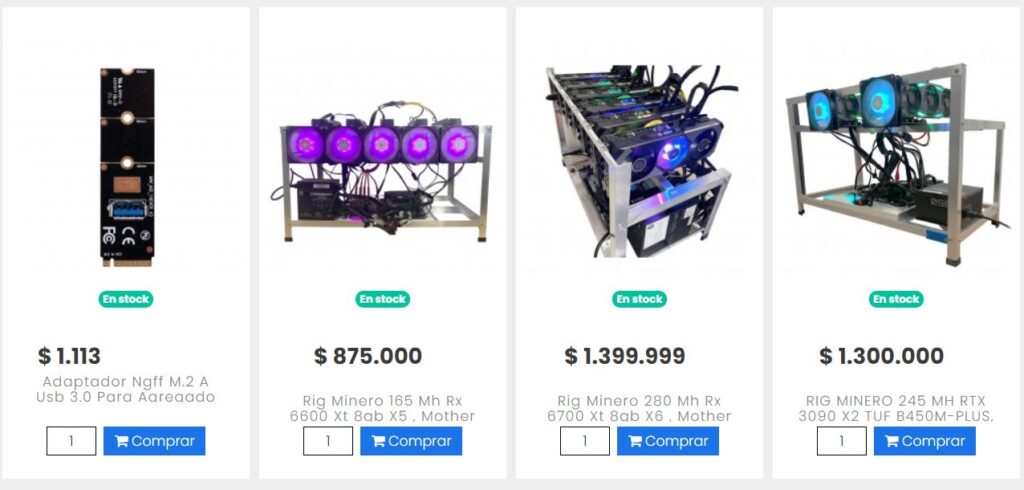This screenshot has width=1024, height=490.
Task: Open Adaptador Ngff M.2 A Usb 3.0 title
Action: pyautogui.click(x=125, y=389)
